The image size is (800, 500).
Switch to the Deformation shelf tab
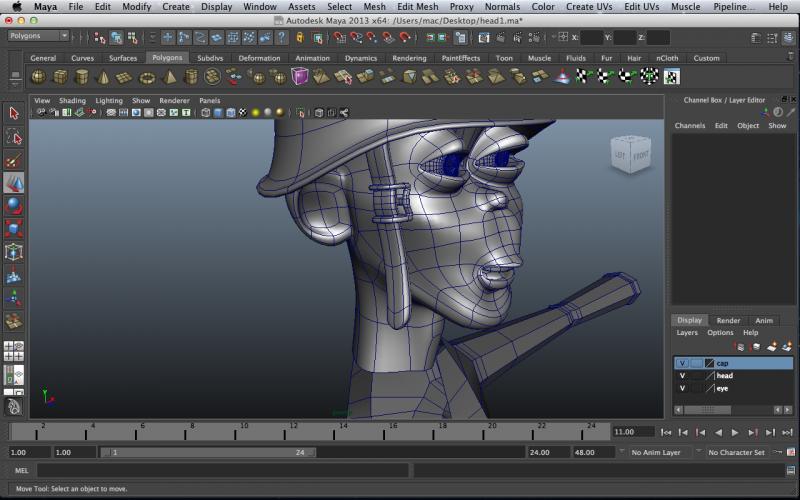pos(259,58)
